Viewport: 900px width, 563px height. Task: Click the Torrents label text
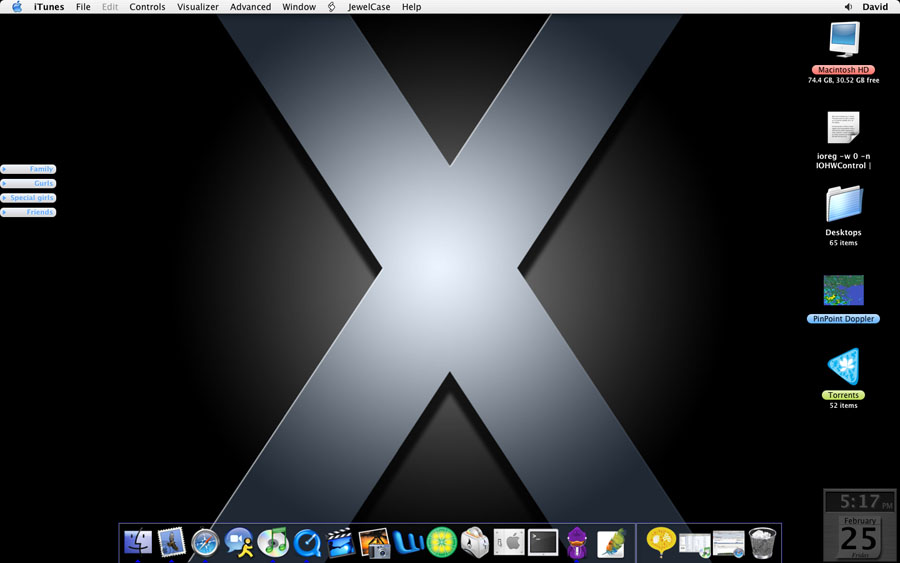(843, 395)
